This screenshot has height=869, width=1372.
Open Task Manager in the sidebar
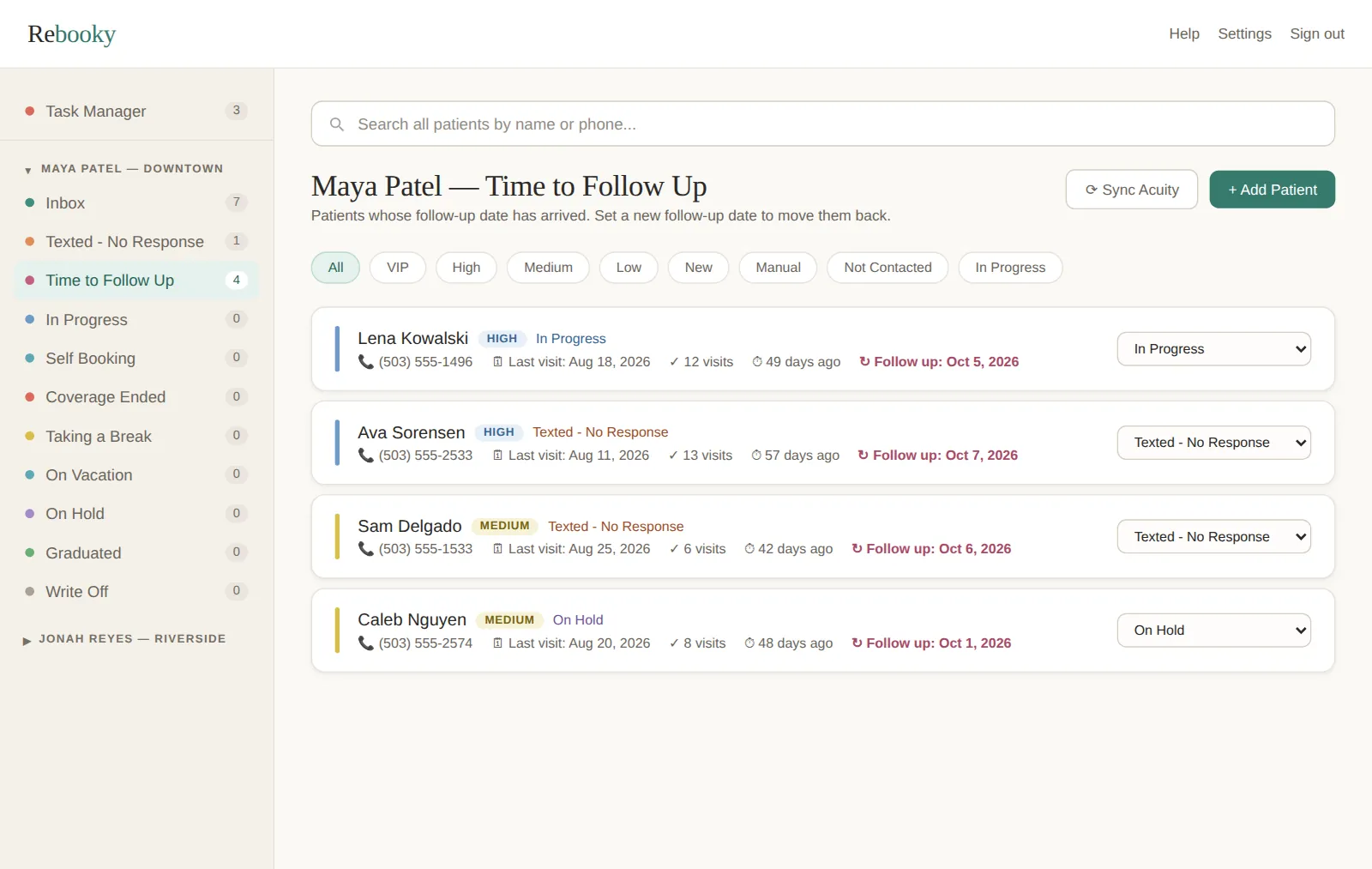pyautogui.click(x=137, y=112)
